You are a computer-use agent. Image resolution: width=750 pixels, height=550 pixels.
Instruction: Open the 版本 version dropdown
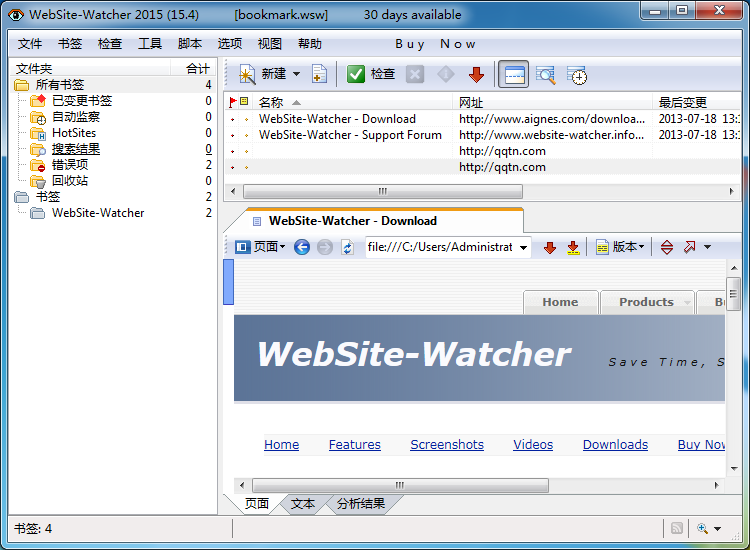click(621, 247)
